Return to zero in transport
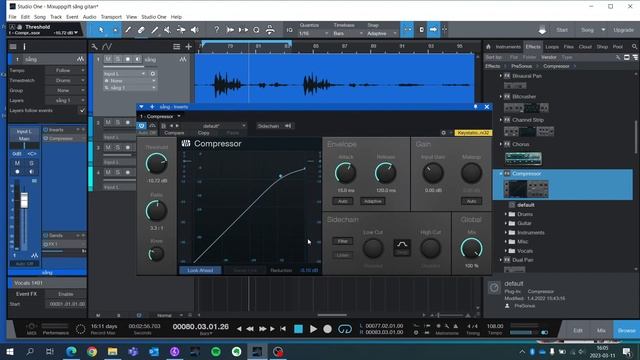640x360 pixels. pos(283,329)
